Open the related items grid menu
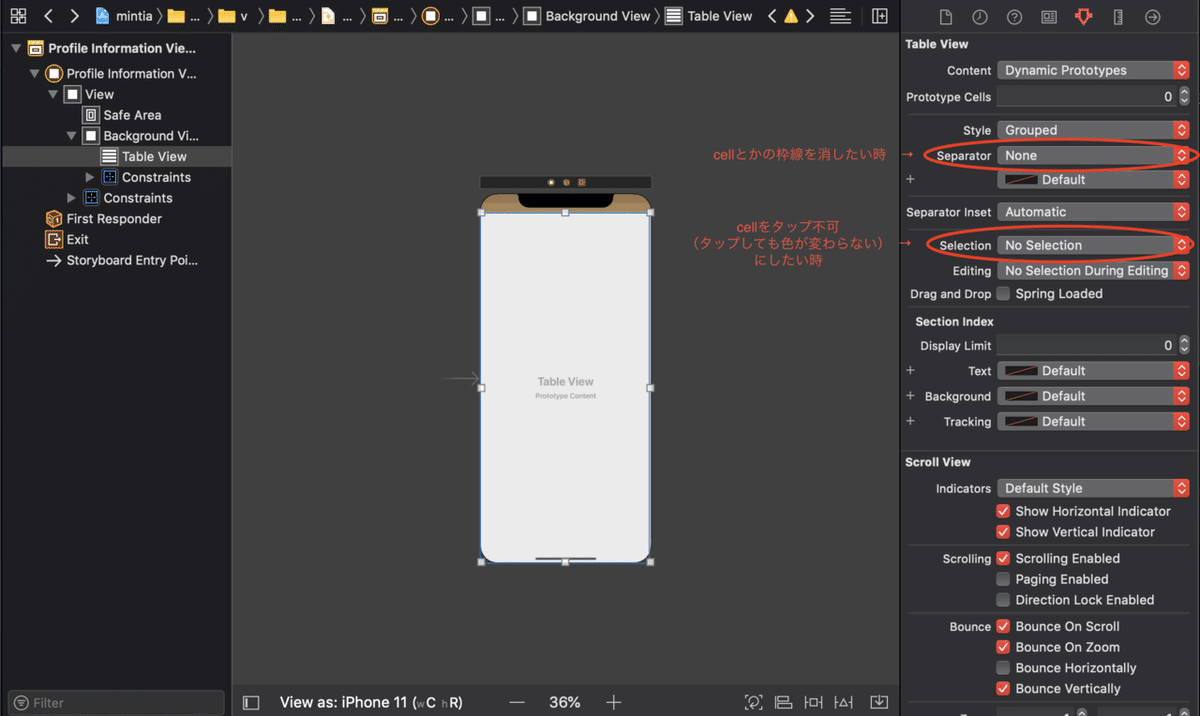Image resolution: width=1200 pixels, height=716 pixels. pos(18,16)
